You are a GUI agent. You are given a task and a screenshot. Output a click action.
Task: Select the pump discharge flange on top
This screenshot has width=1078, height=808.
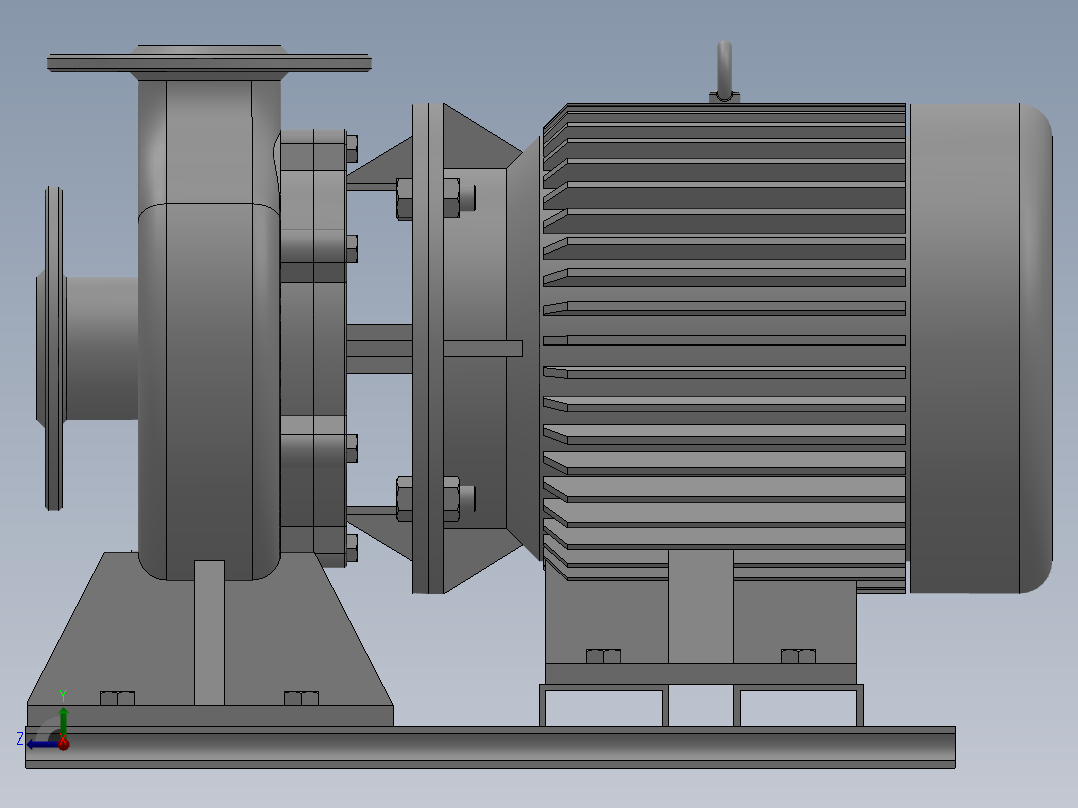pyautogui.click(x=209, y=63)
